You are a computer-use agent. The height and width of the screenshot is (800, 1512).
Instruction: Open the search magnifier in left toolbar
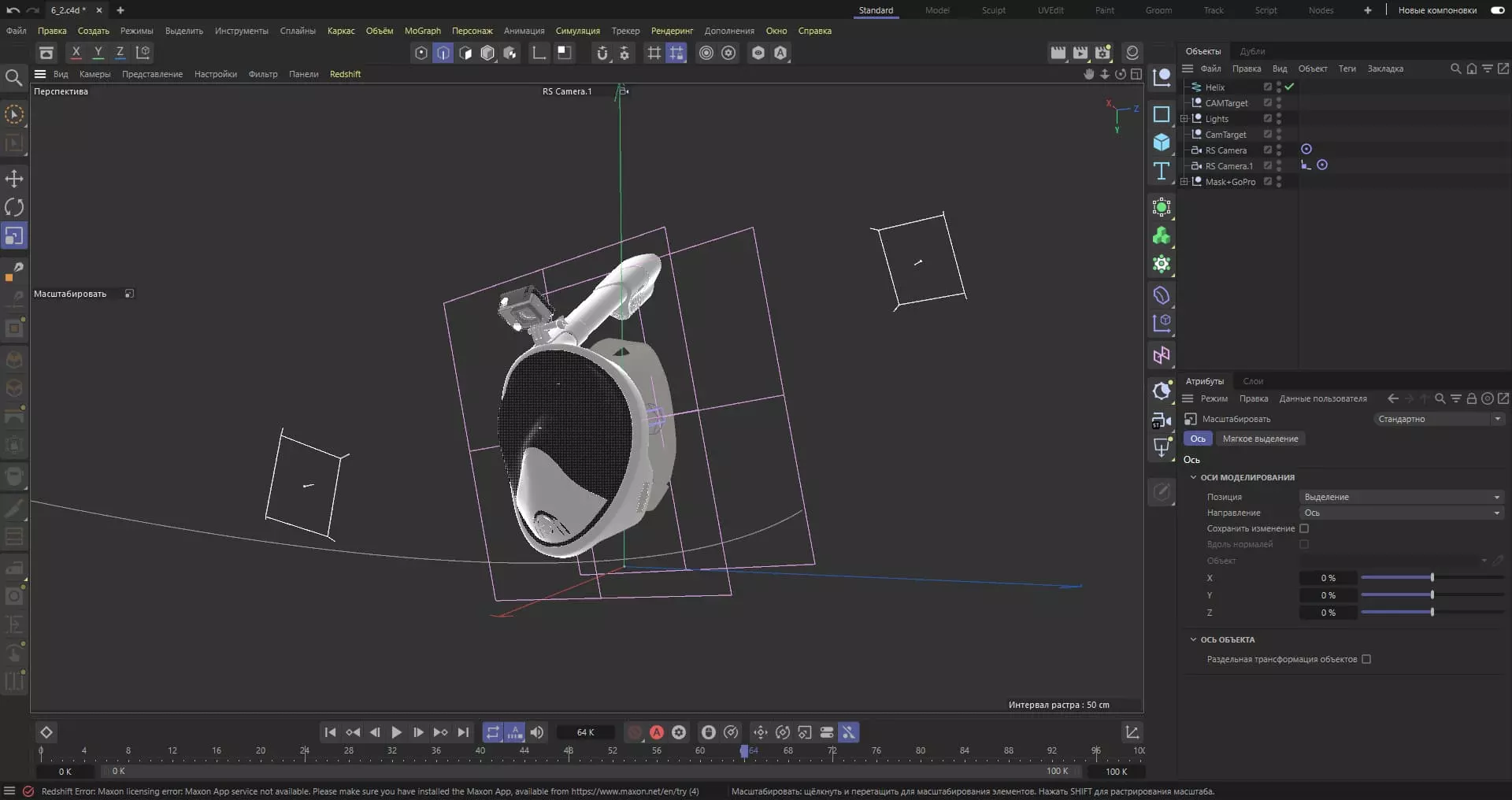(x=13, y=77)
